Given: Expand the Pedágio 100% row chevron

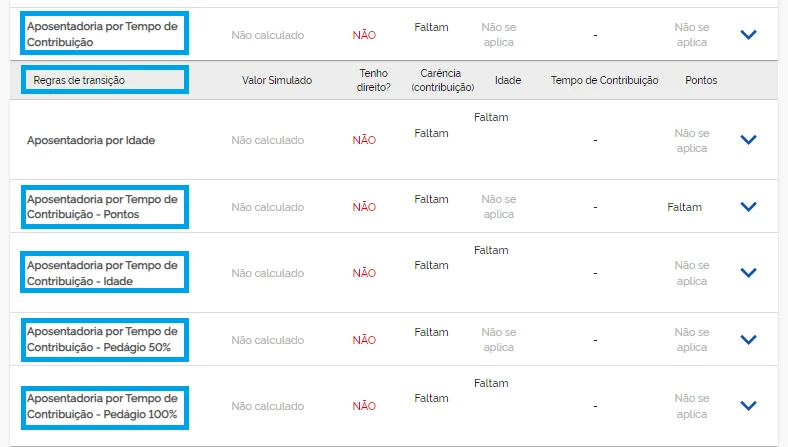Looking at the screenshot, I should coord(748,406).
